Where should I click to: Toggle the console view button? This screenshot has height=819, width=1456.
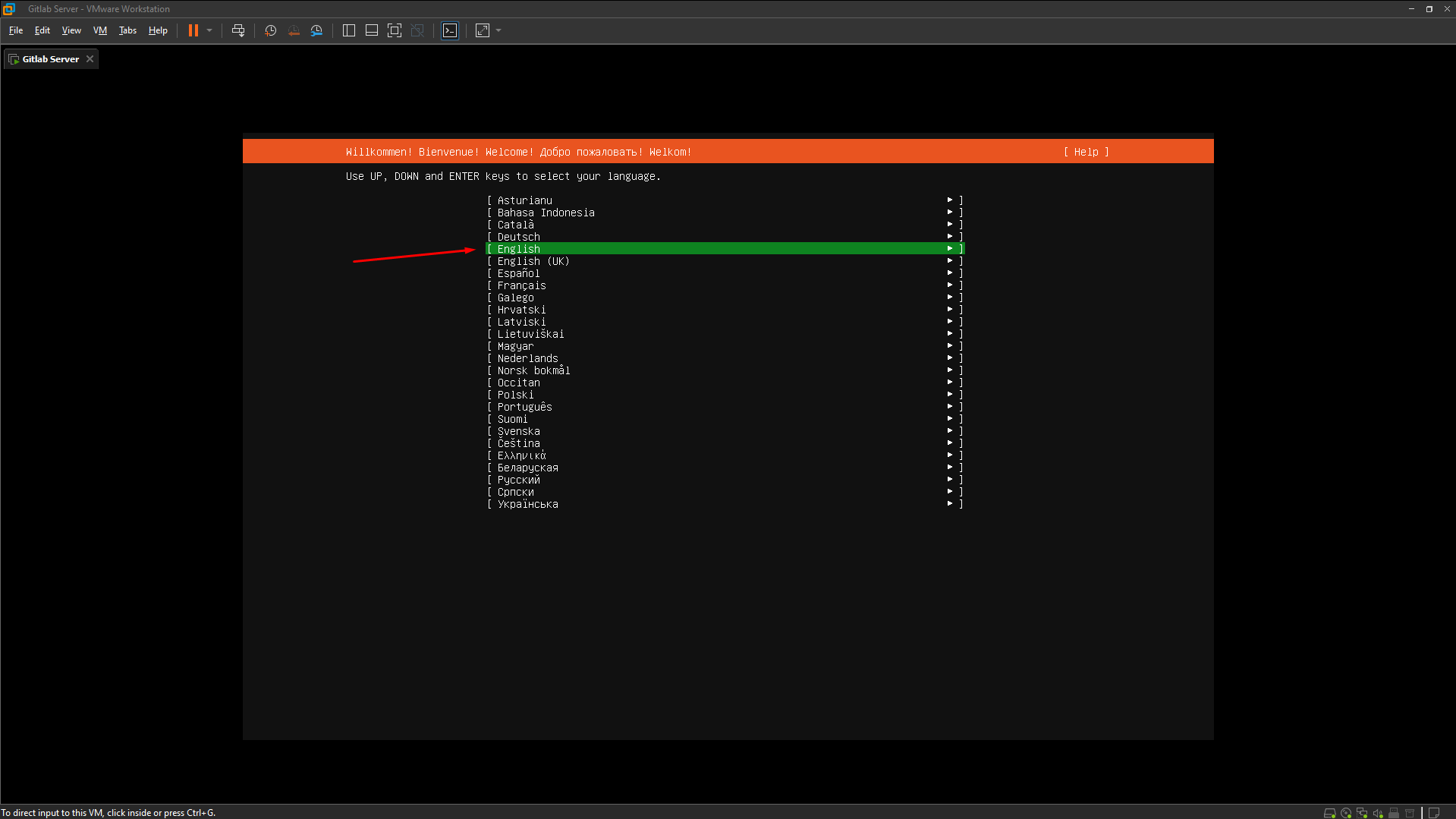point(450,30)
